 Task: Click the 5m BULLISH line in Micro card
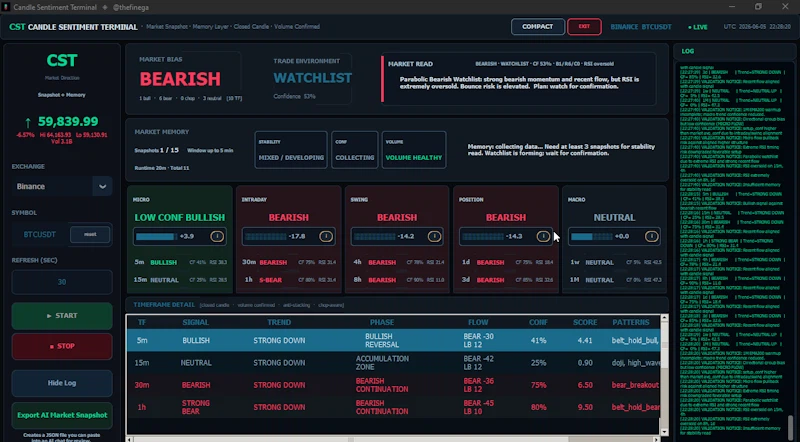[181, 262]
